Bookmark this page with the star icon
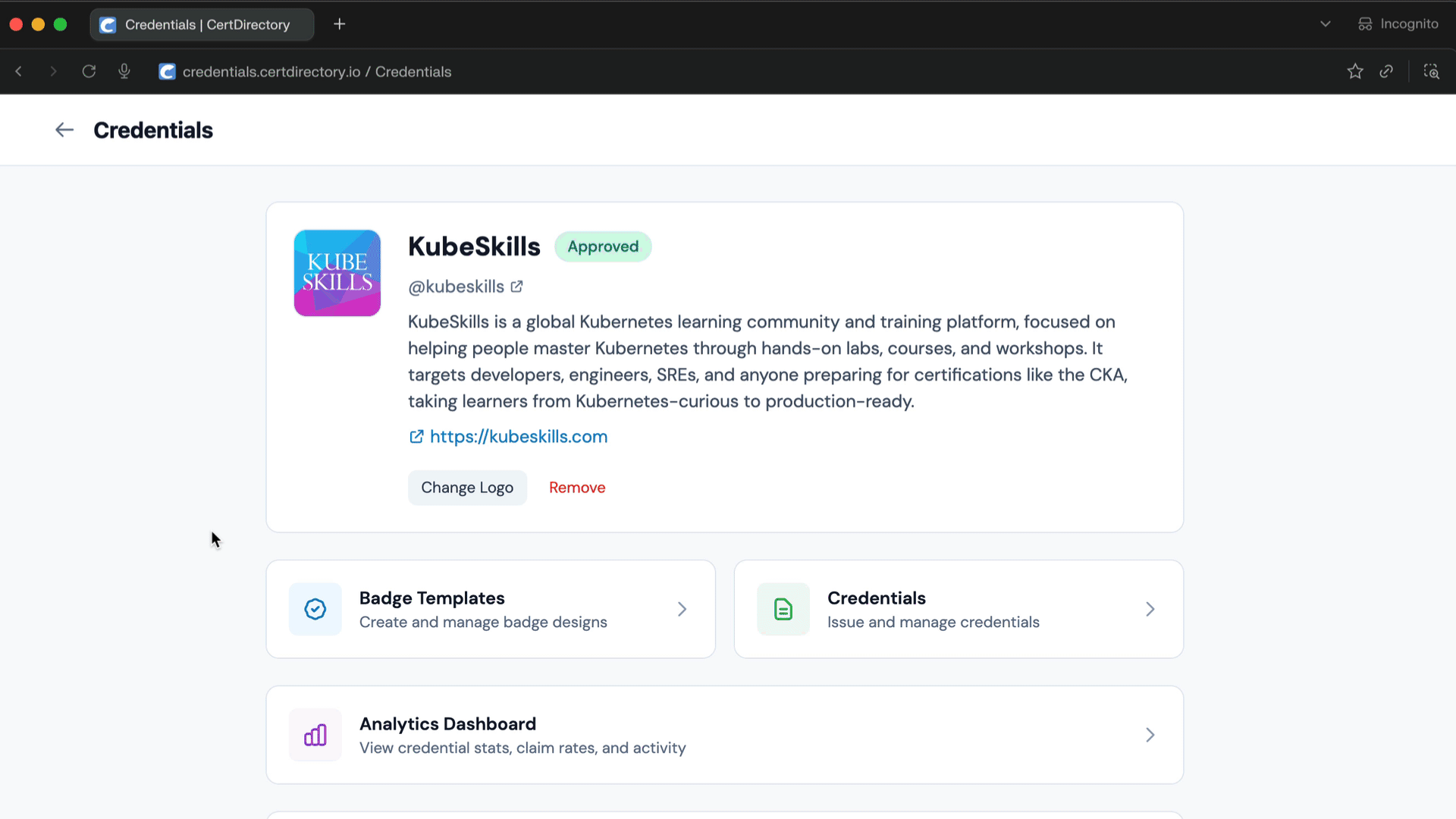The height and width of the screenshot is (819, 1456). point(1355,71)
